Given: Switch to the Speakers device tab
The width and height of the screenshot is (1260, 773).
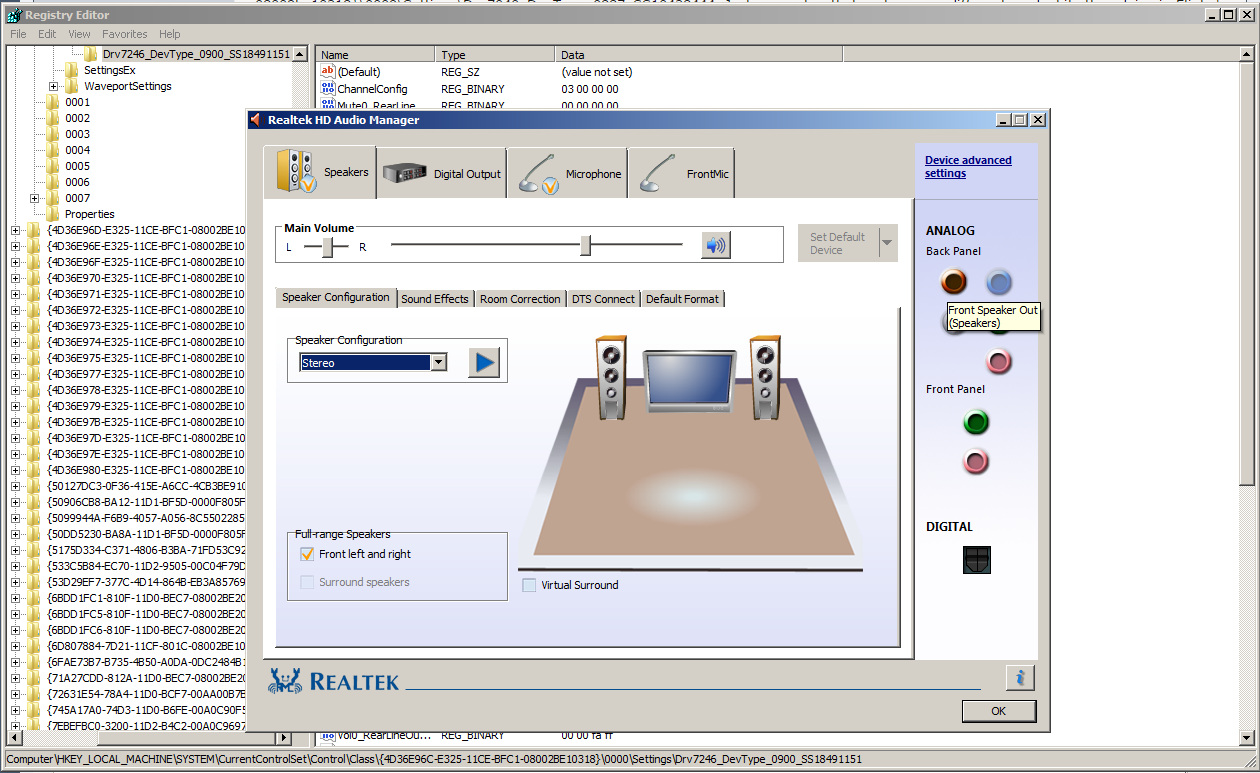Looking at the screenshot, I should 320,172.
